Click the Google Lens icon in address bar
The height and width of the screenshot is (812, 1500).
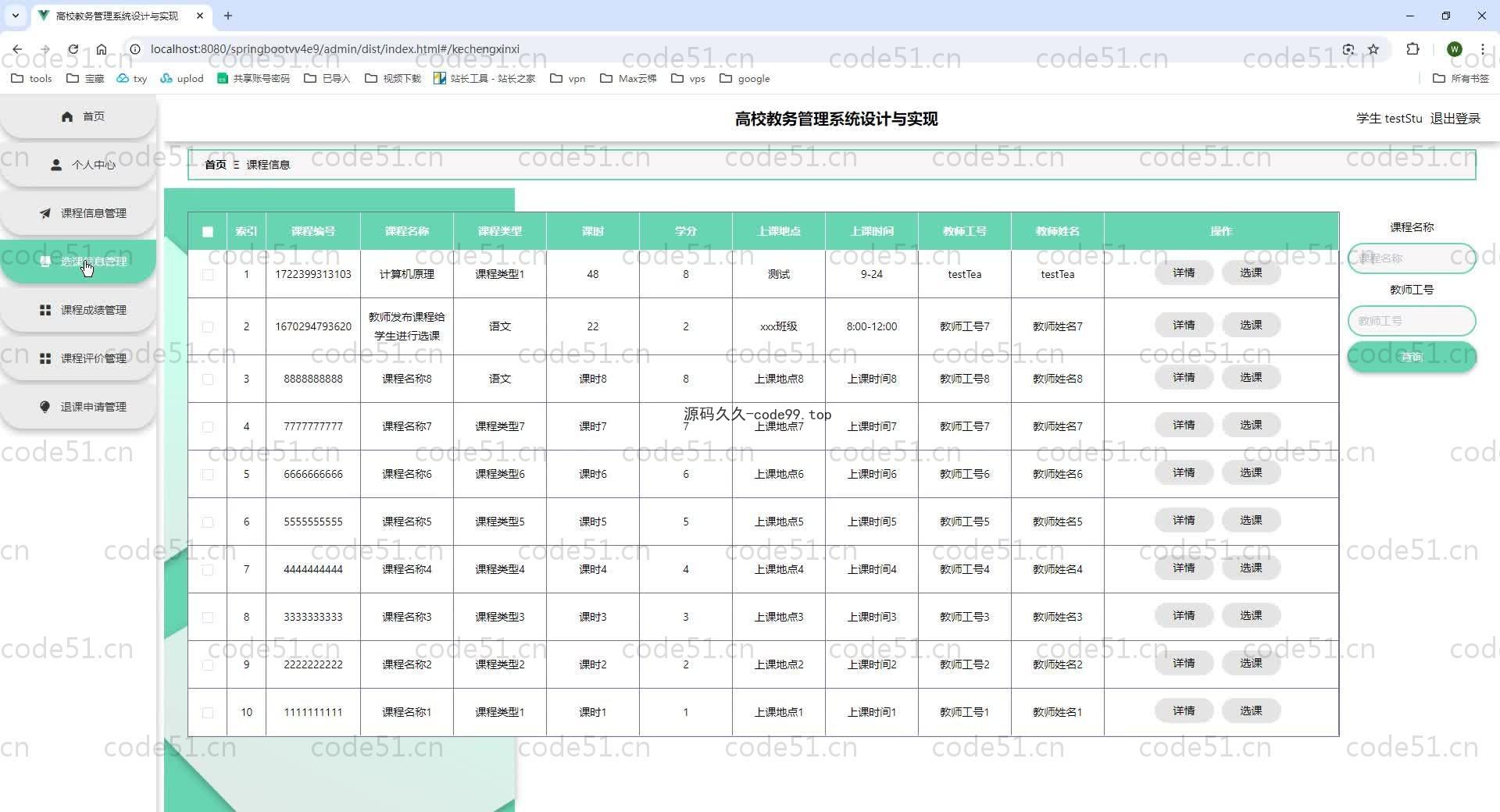1348,48
